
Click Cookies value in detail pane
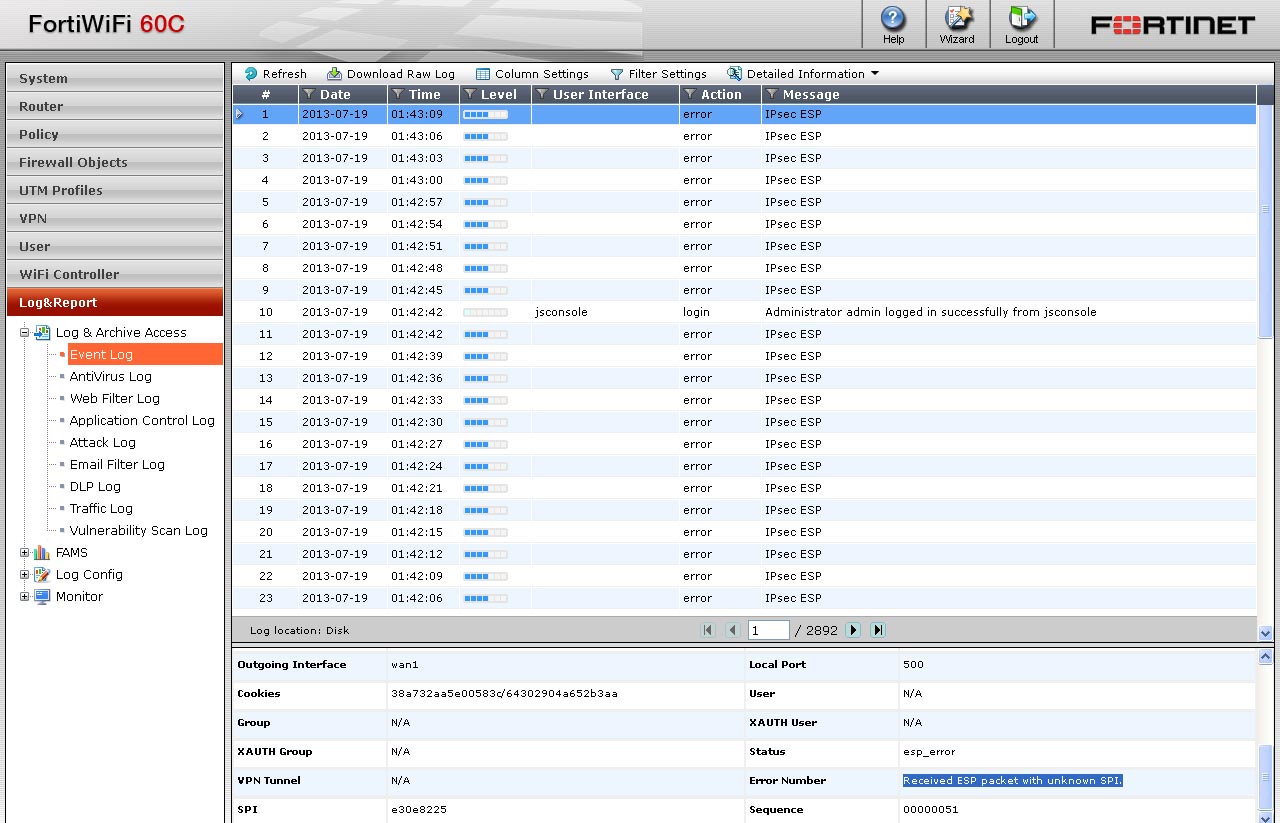pyautogui.click(x=504, y=694)
